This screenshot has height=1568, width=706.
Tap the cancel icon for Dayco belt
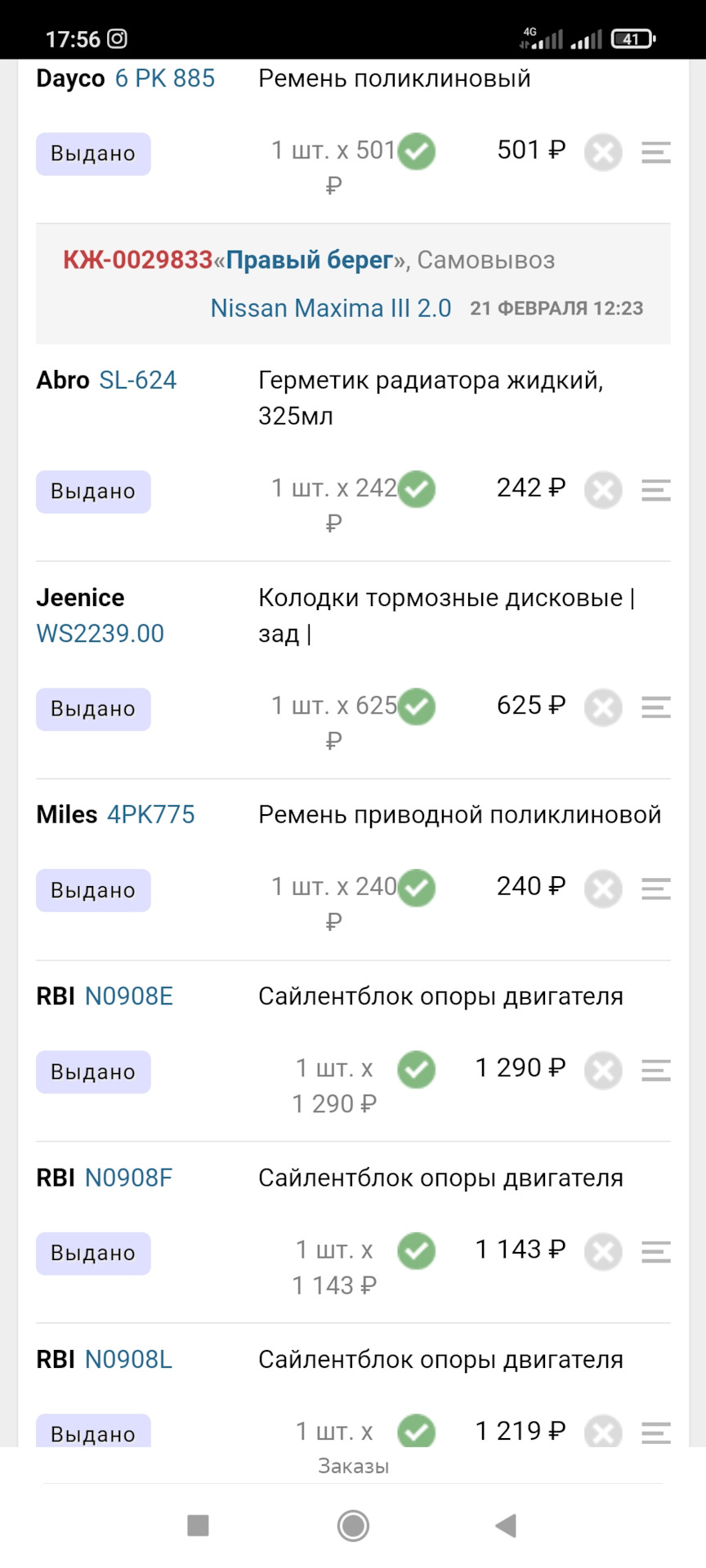click(603, 153)
